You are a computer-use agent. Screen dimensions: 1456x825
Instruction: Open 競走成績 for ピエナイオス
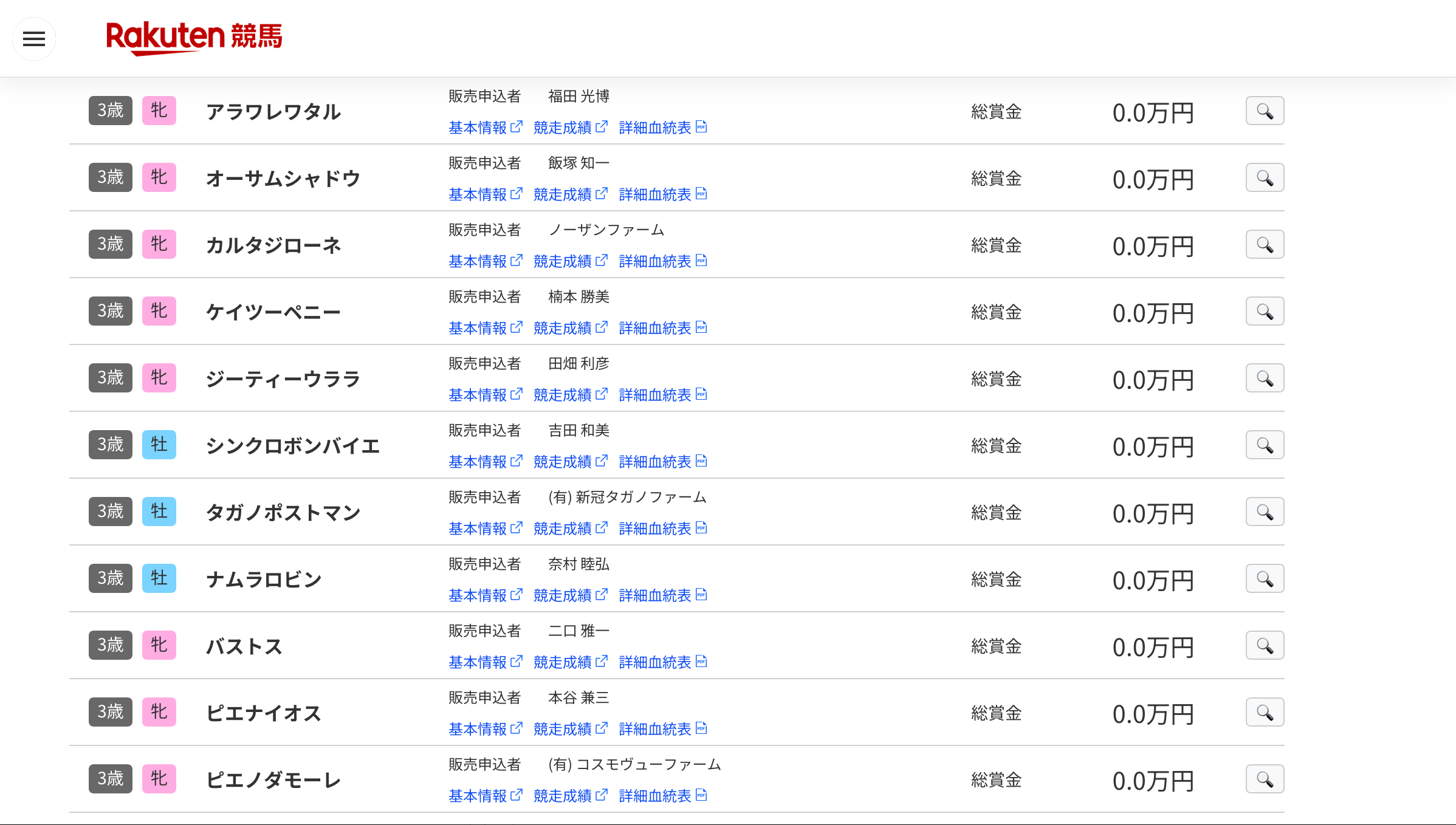click(571, 729)
